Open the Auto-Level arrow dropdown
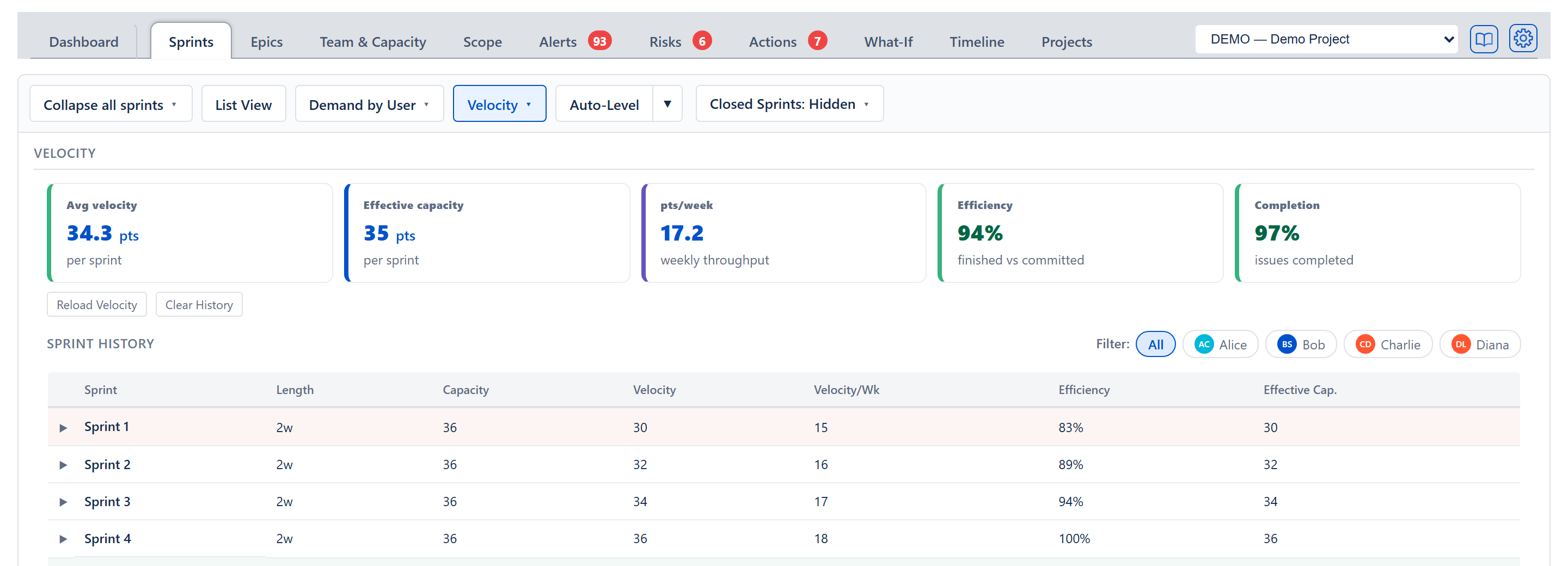 click(x=667, y=104)
